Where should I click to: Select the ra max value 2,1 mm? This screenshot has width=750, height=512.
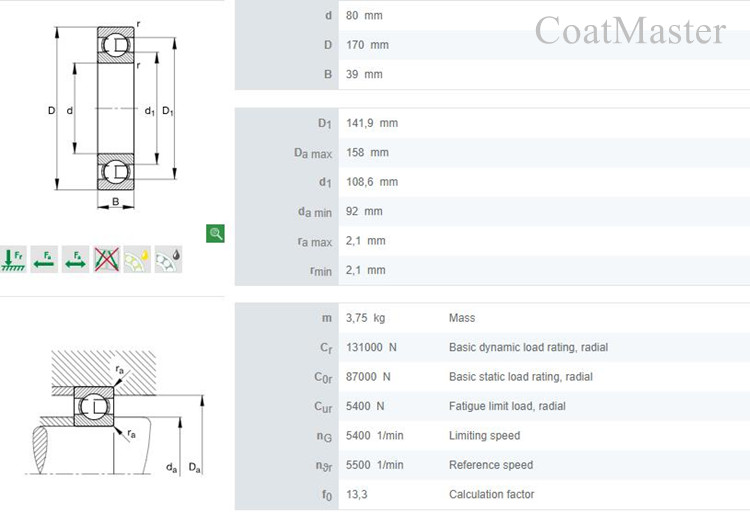click(x=365, y=241)
